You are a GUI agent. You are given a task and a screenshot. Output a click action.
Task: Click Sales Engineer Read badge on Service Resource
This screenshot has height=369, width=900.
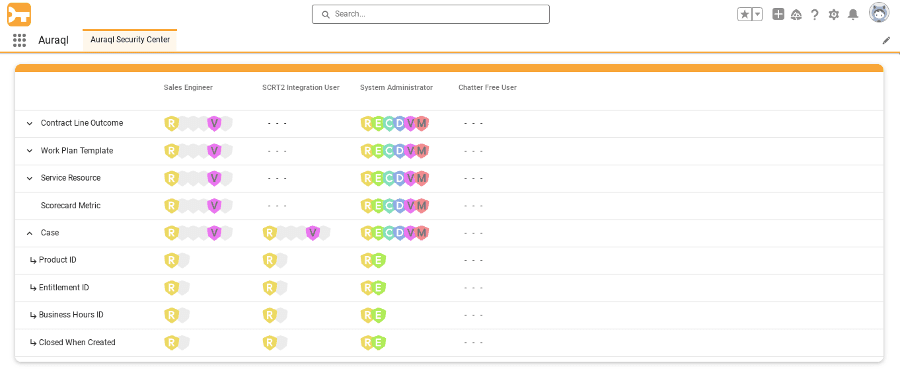click(171, 178)
